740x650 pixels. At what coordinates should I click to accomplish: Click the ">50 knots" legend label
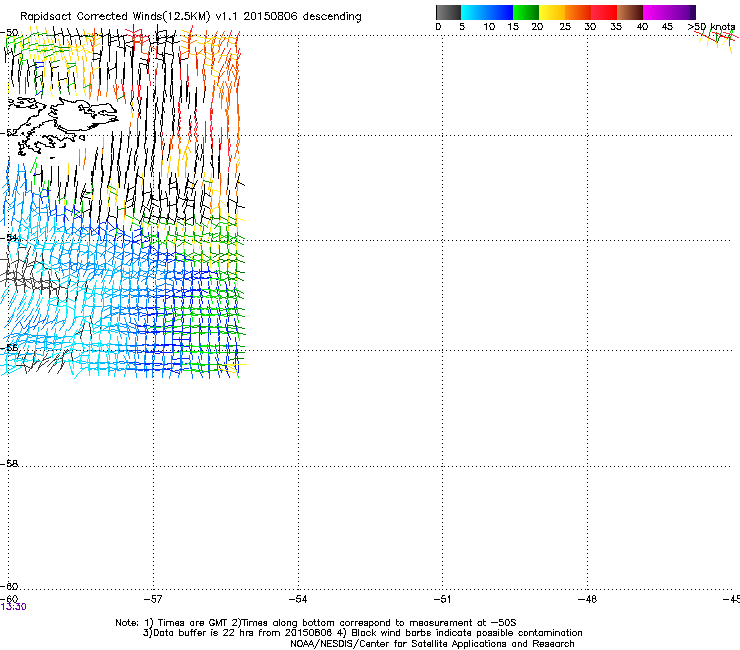711,27
